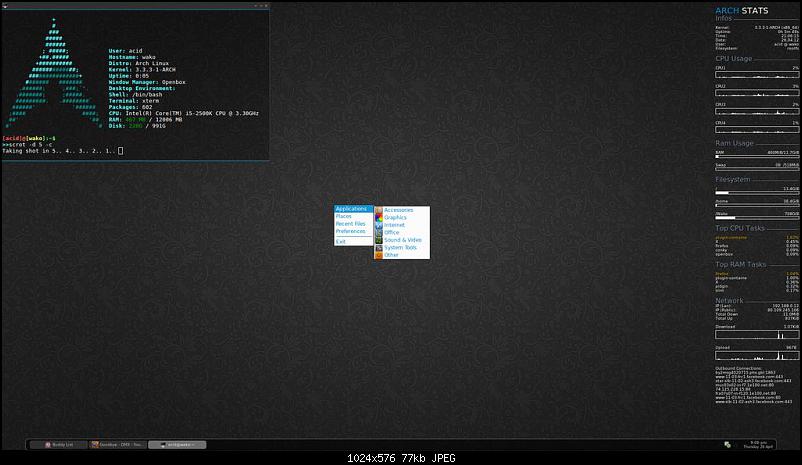Viewport: 802px width, 465px height.
Task: Click the Office category icon
Action: click(x=379, y=232)
